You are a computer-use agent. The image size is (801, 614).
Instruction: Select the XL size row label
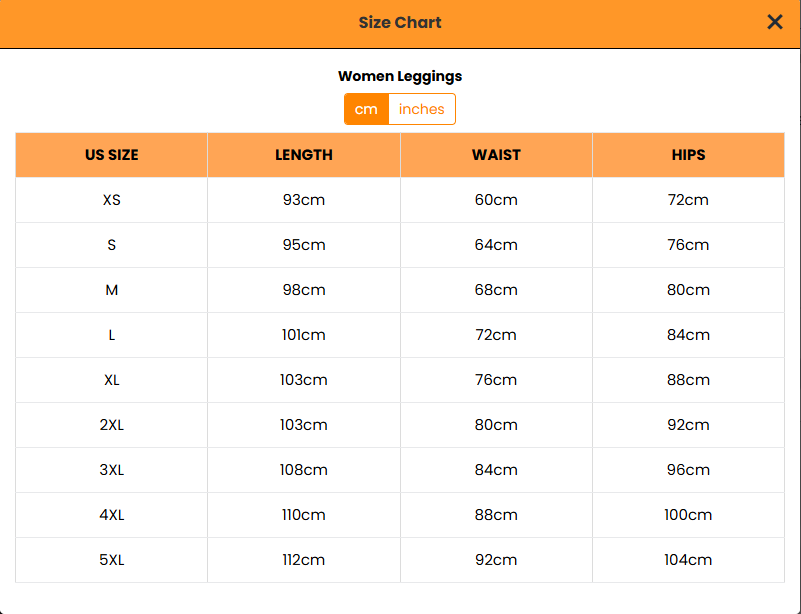(112, 380)
